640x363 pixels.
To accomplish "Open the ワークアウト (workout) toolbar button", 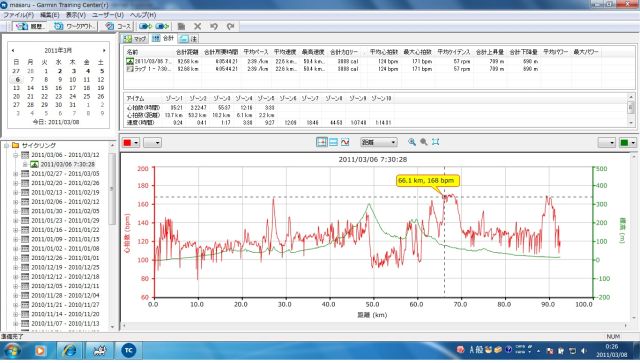I will point(75,26).
